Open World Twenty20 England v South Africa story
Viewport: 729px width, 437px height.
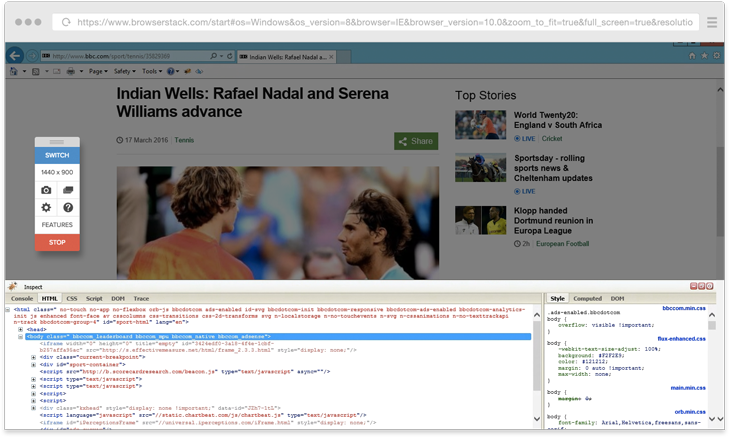coord(557,120)
